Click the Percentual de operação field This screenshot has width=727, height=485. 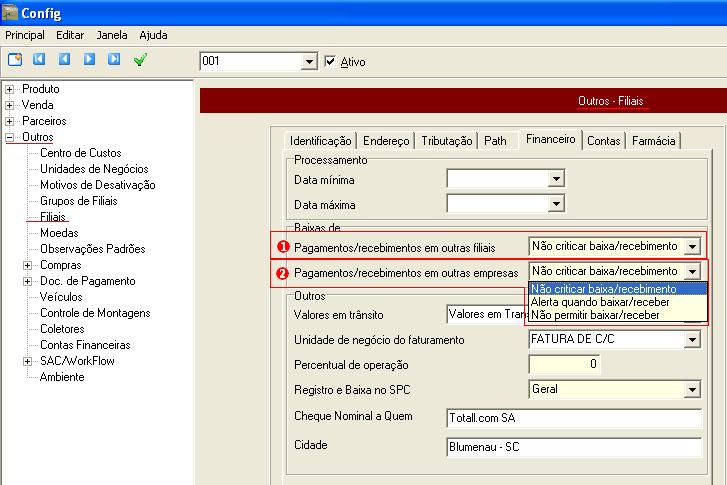point(564,364)
